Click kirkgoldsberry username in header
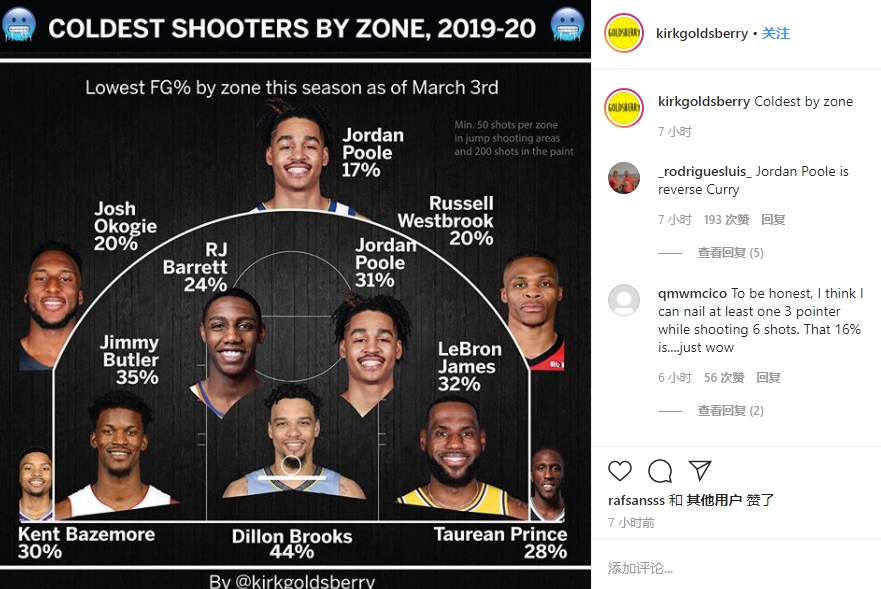The image size is (881, 589). coord(702,34)
